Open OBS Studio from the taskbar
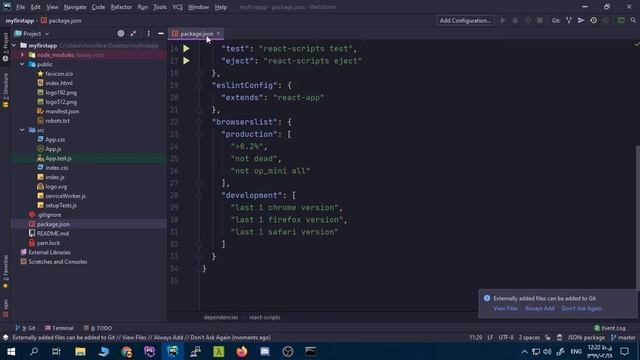 tap(288, 351)
